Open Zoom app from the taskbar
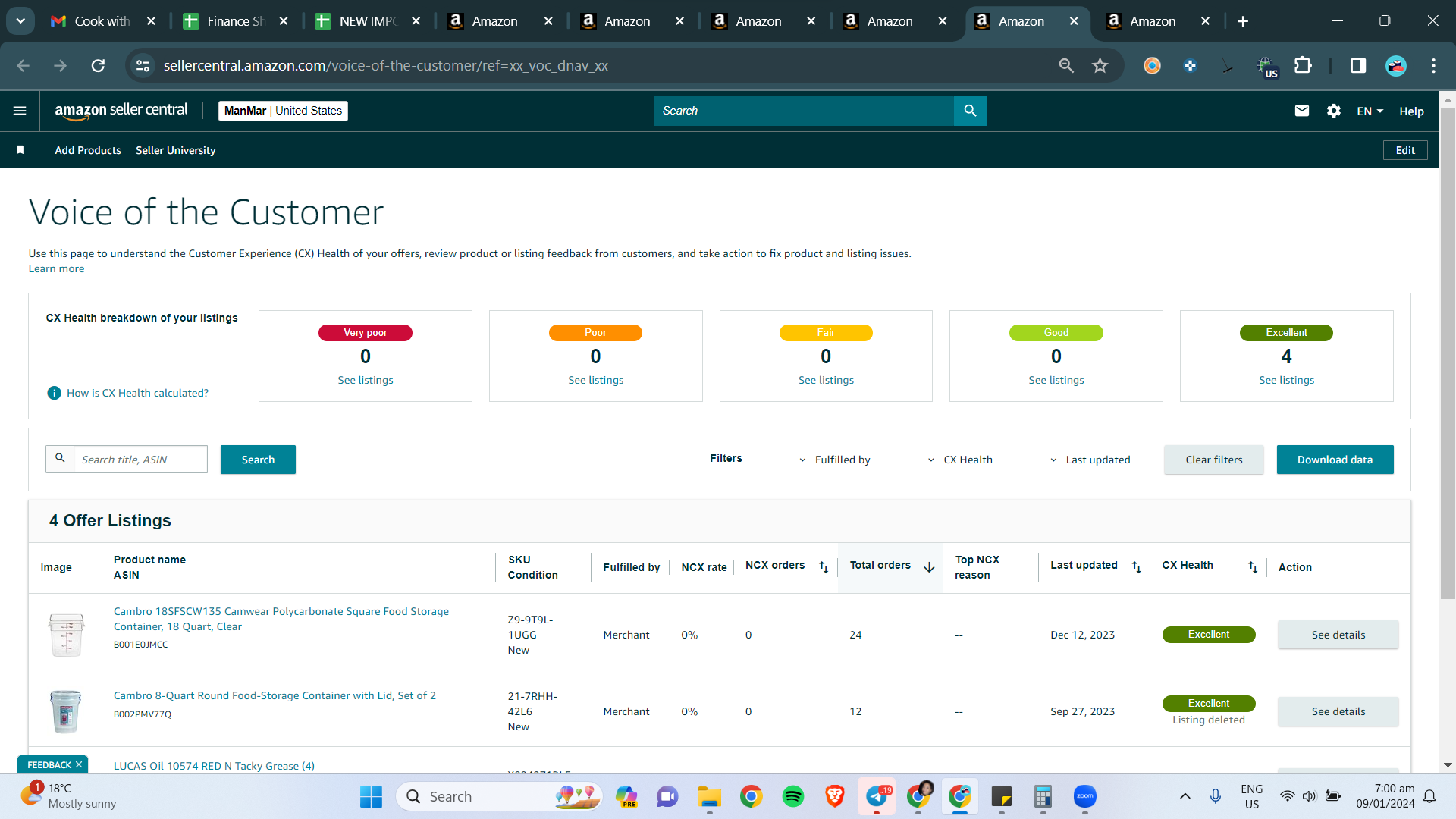This screenshot has width=1456, height=819. (1085, 796)
